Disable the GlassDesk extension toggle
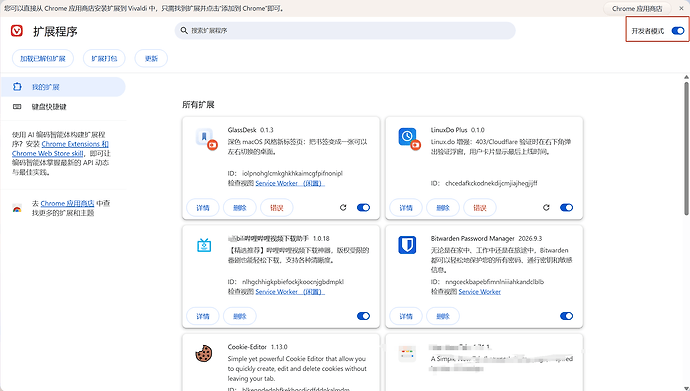690x391 pixels. [x=363, y=208]
